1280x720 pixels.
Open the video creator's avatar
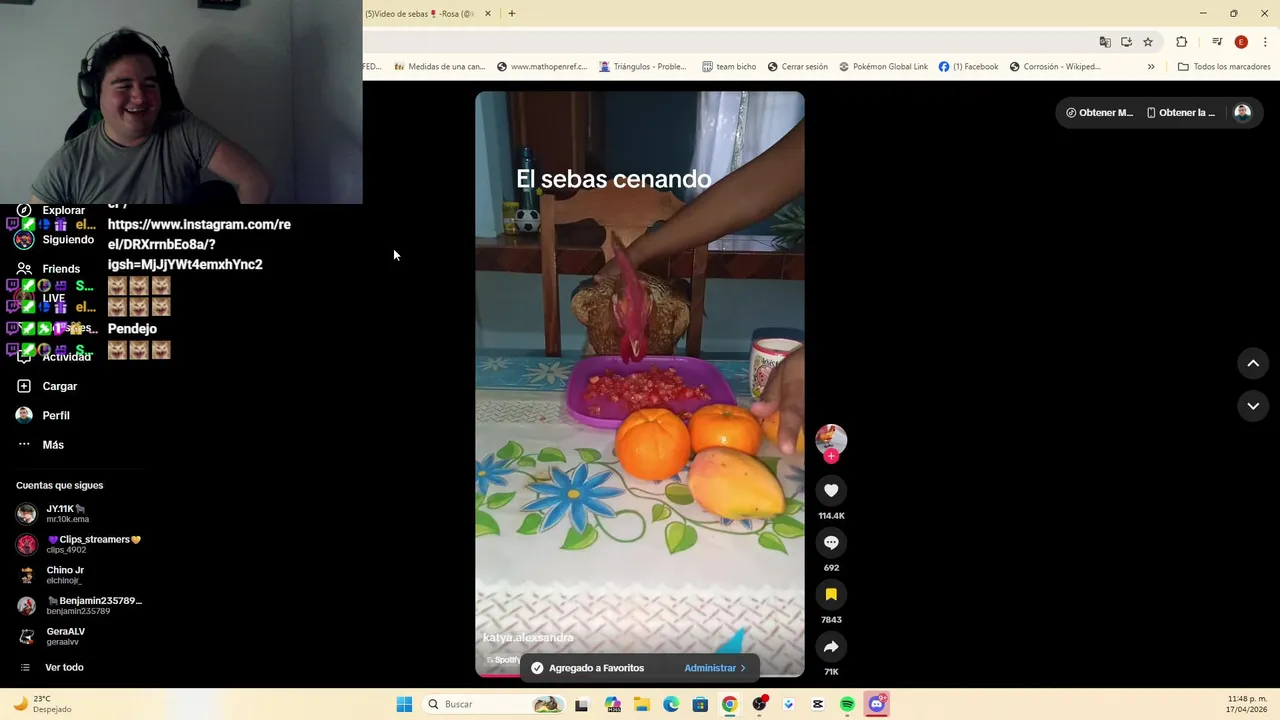click(831, 439)
